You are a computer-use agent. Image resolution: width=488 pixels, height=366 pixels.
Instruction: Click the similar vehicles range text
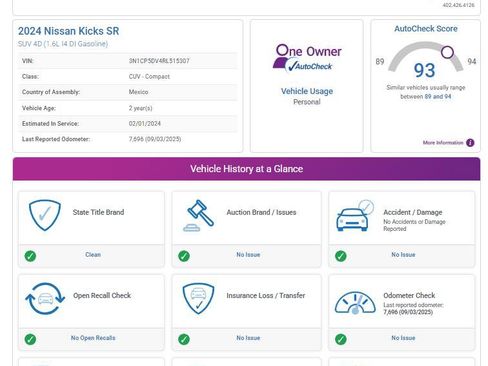tap(426, 92)
